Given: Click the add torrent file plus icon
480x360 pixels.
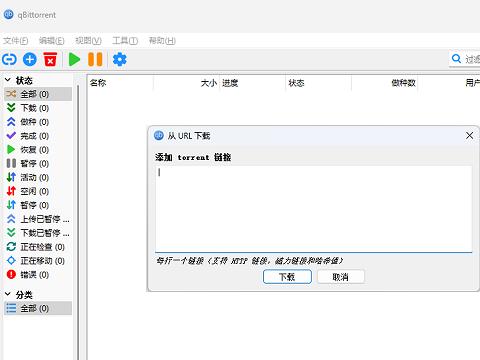Looking at the screenshot, I should 30,60.
